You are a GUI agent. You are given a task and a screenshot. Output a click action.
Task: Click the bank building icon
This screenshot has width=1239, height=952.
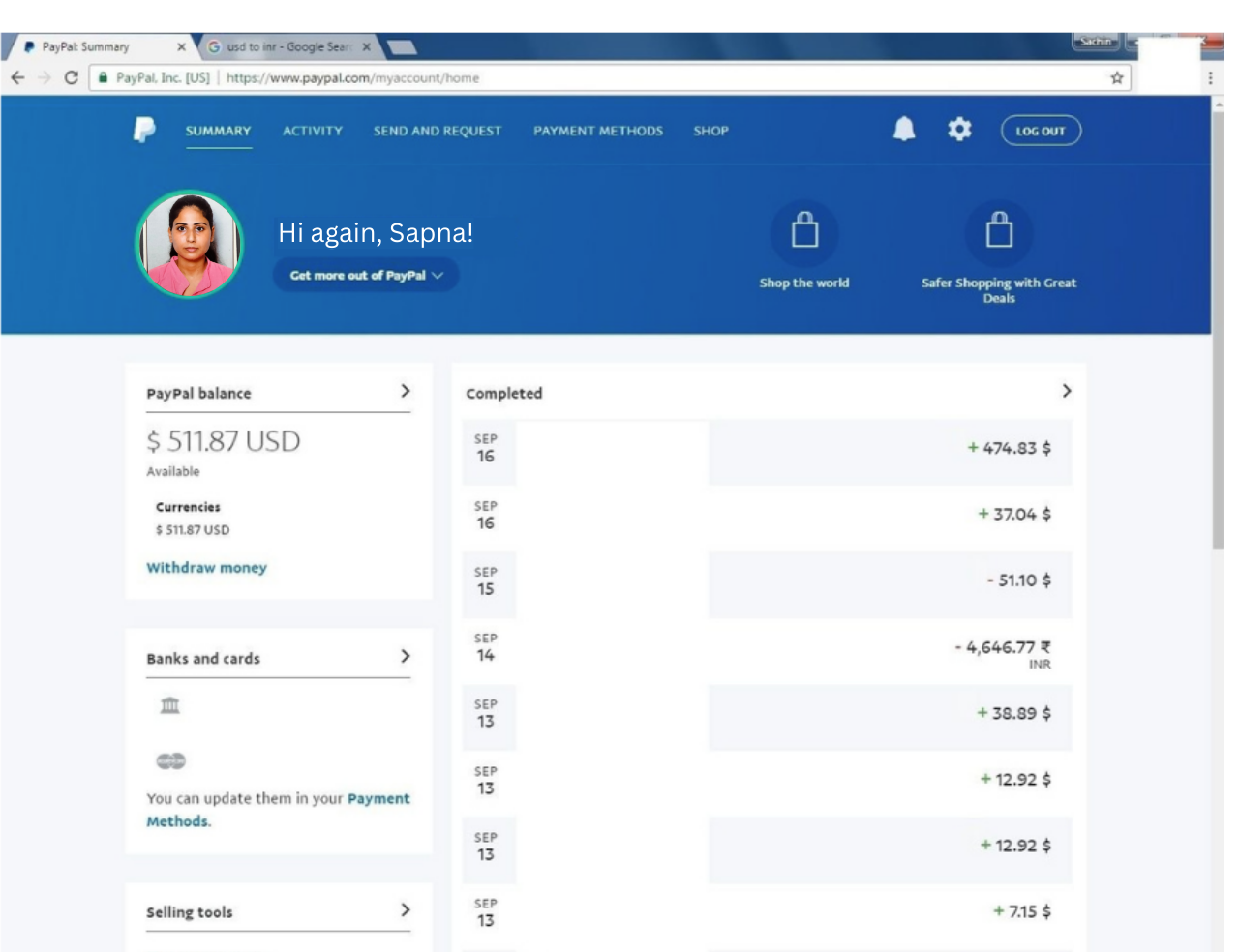170,705
